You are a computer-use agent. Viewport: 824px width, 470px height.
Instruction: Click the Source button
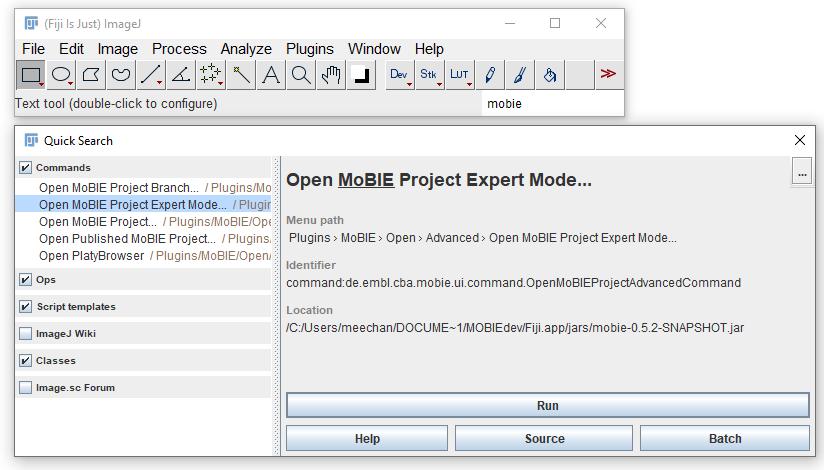[x=544, y=438]
